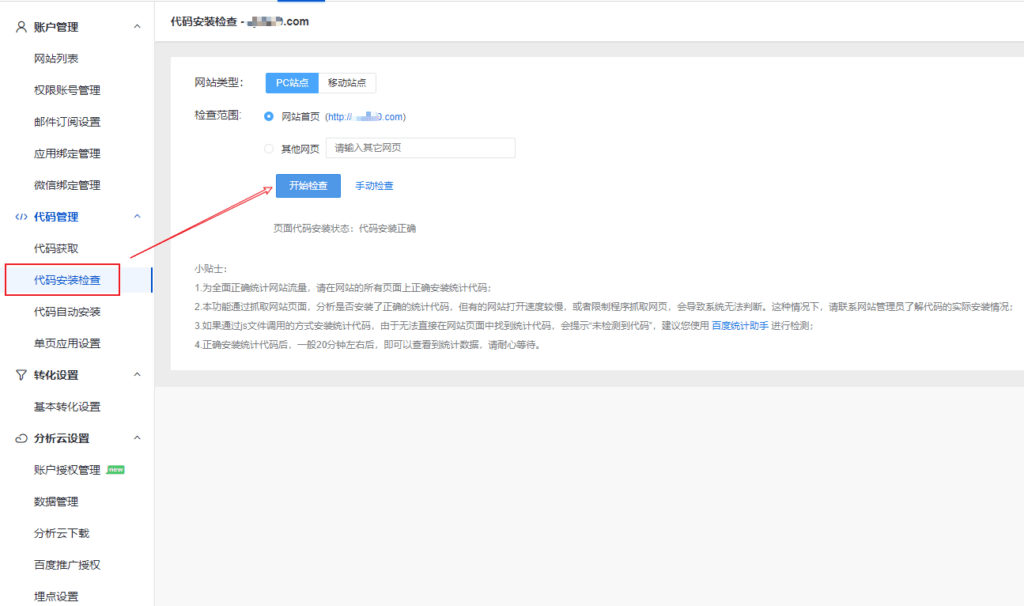Open 分析云下载 in the sidebar
Screen dimensions: 1024x606
point(61,534)
